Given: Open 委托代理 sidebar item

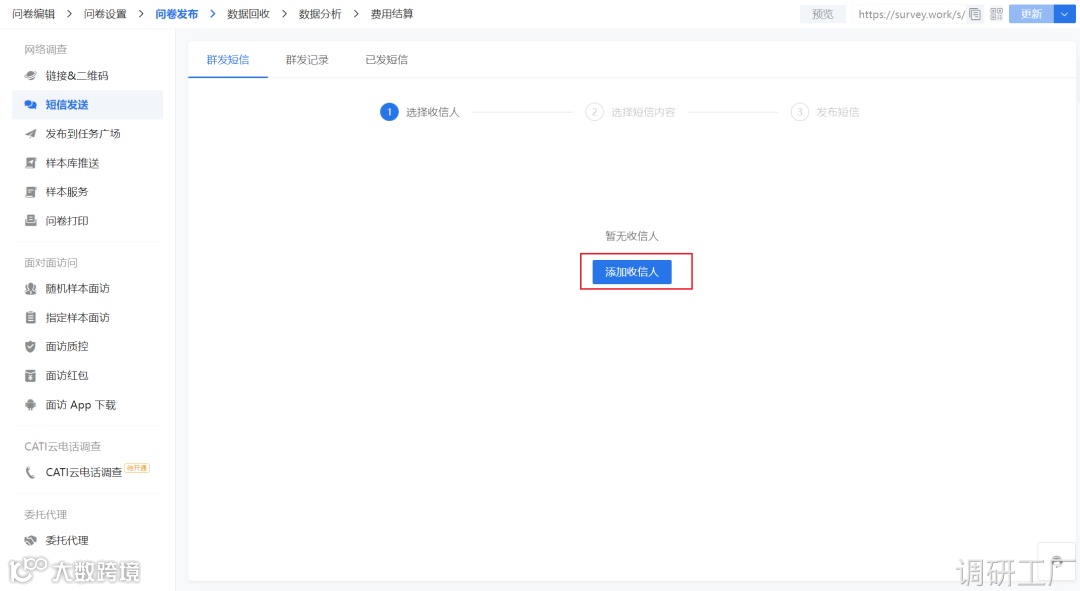Looking at the screenshot, I should pos(87,541).
